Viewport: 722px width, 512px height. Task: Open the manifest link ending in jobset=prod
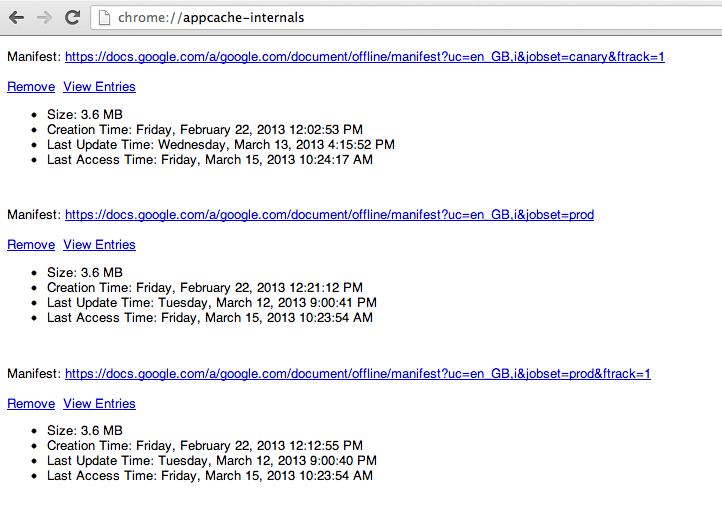pyautogui.click(x=329, y=214)
